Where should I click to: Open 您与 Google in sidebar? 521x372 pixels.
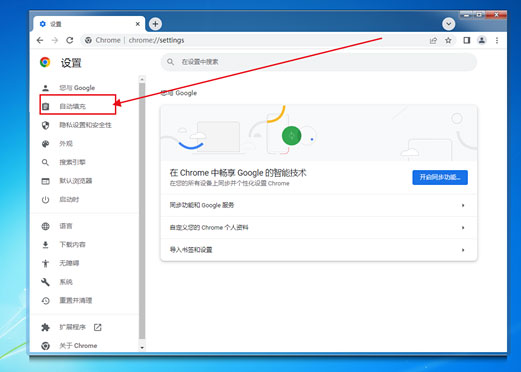[x=77, y=88]
